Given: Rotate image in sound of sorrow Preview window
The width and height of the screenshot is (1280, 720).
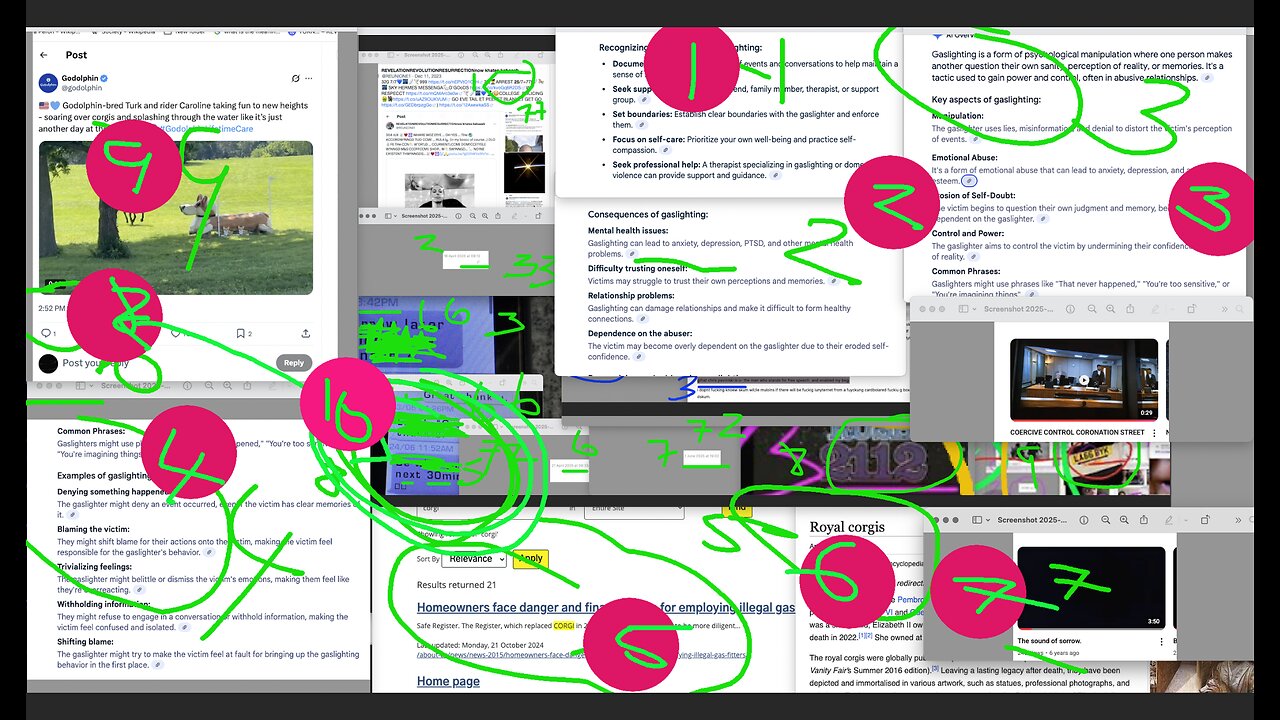Looking at the screenshot, I should (x=1205, y=520).
